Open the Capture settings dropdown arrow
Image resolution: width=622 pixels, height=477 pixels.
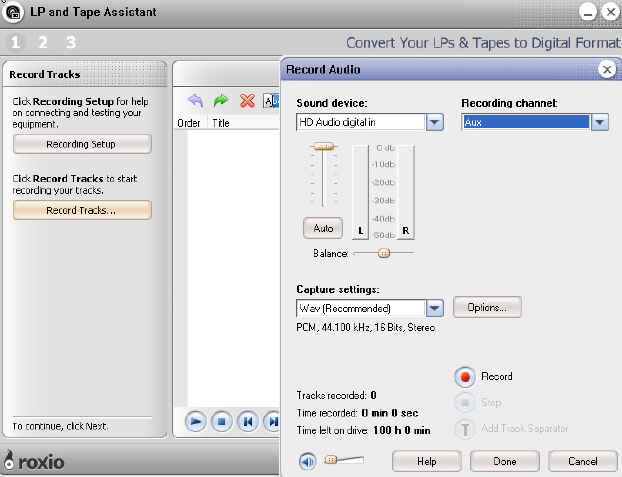[435, 308]
